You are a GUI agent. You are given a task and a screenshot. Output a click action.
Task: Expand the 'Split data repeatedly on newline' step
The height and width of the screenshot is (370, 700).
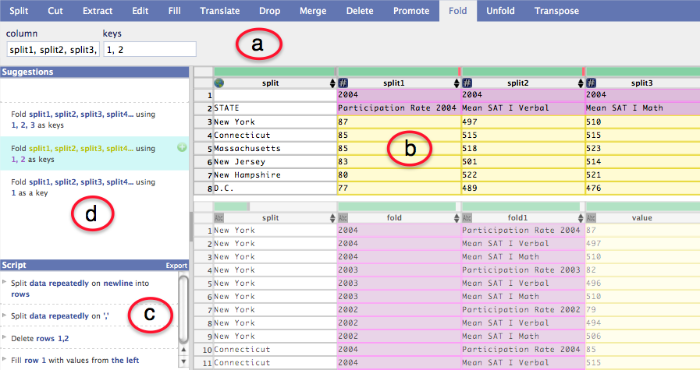tap(4, 282)
